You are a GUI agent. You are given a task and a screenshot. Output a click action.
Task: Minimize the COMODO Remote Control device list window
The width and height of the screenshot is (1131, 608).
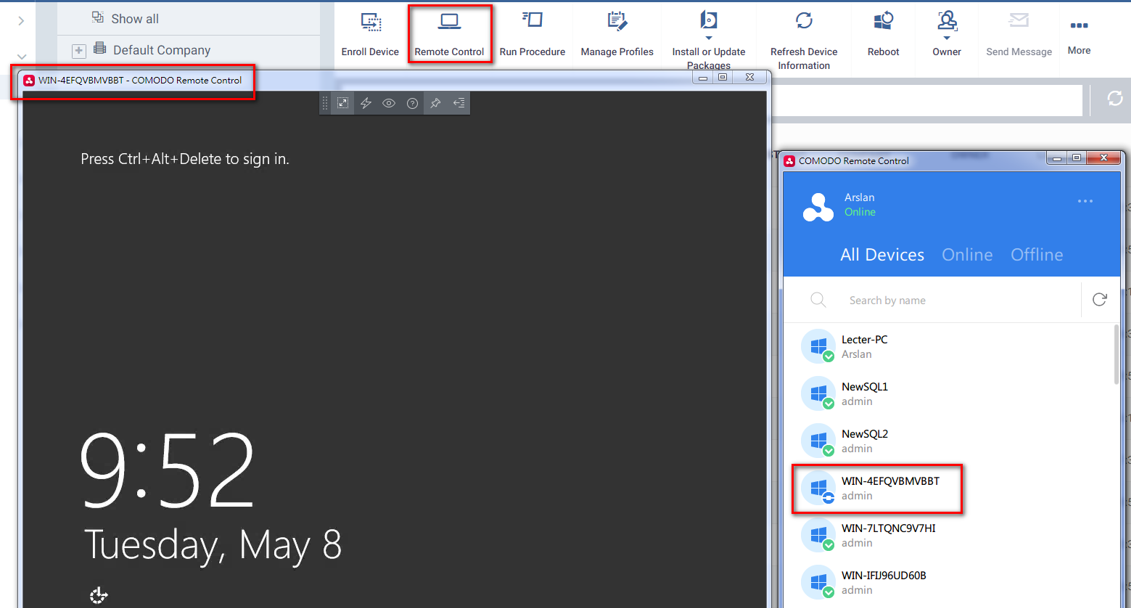(x=1057, y=158)
